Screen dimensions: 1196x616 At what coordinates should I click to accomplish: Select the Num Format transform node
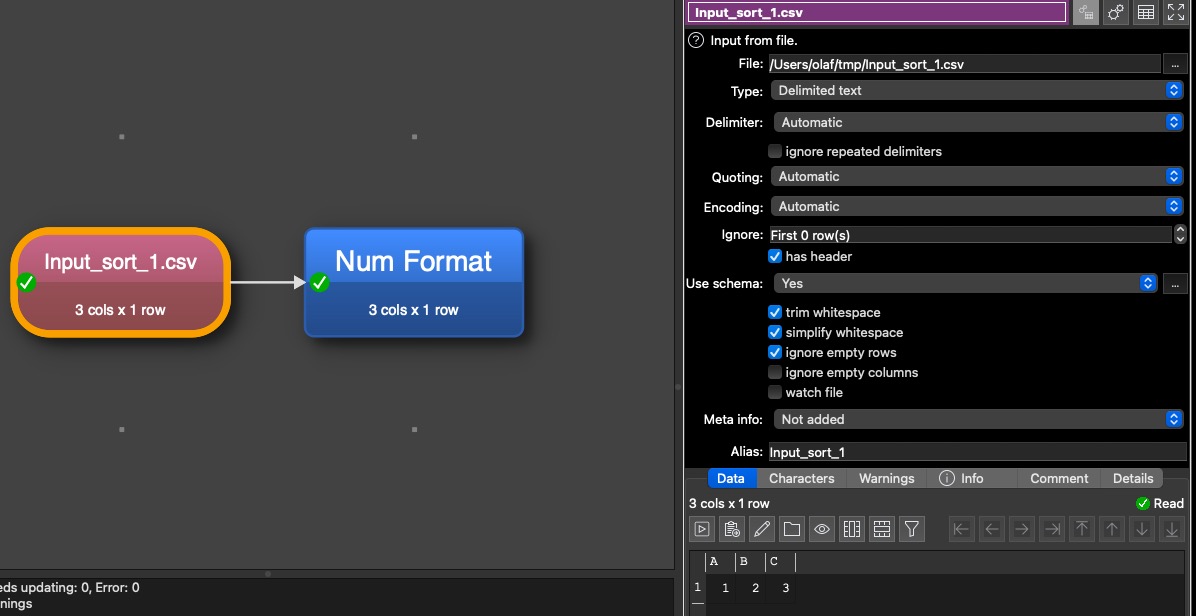click(414, 283)
